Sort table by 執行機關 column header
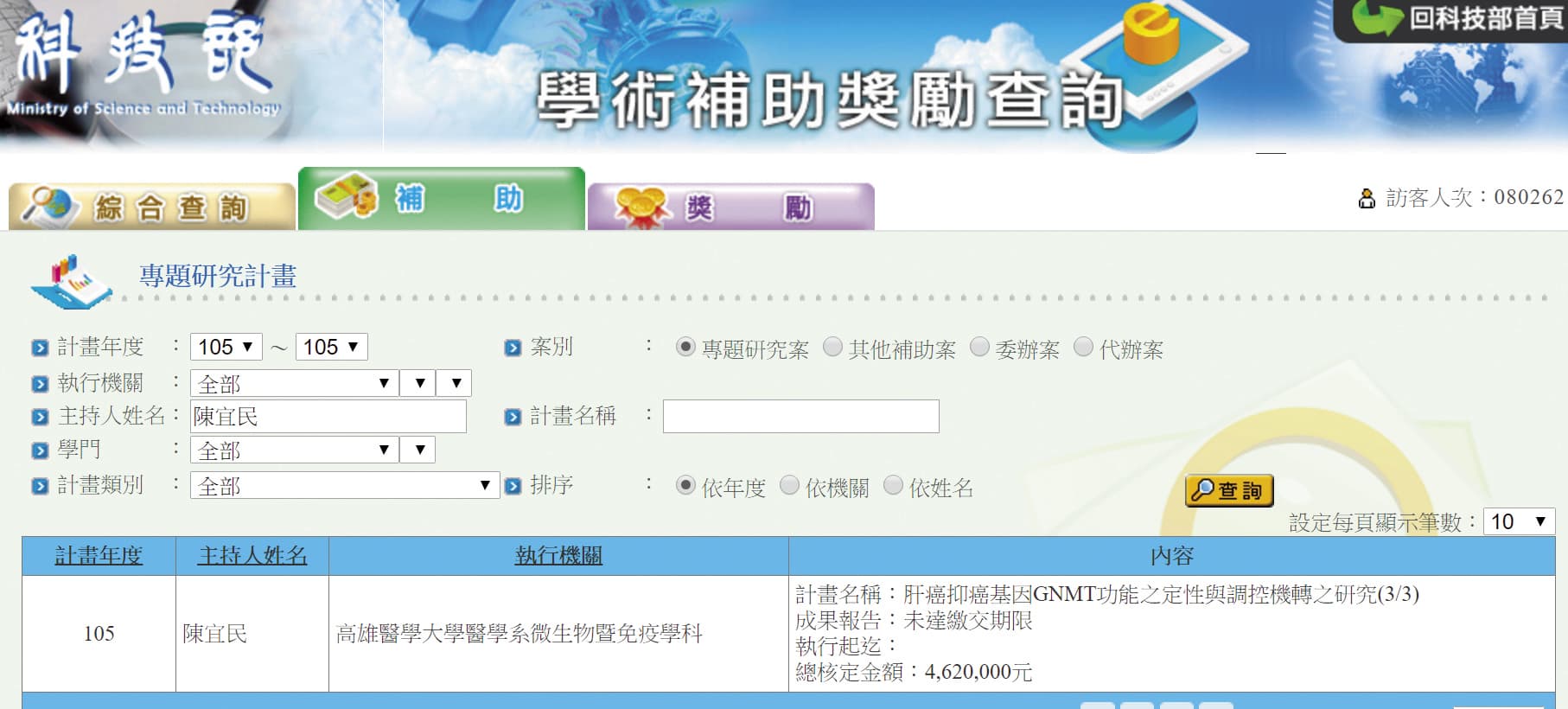Image resolution: width=1568 pixels, height=709 pixels. 558,556
